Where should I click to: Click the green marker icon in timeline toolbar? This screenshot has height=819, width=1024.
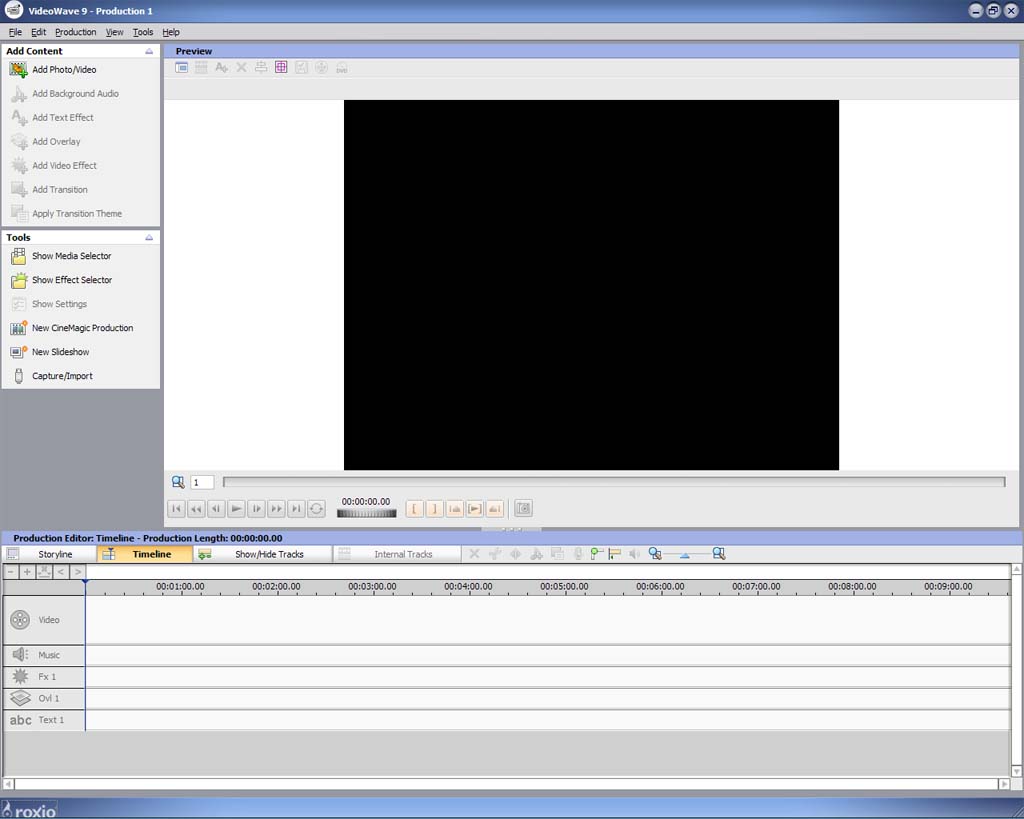pos(596,554)
